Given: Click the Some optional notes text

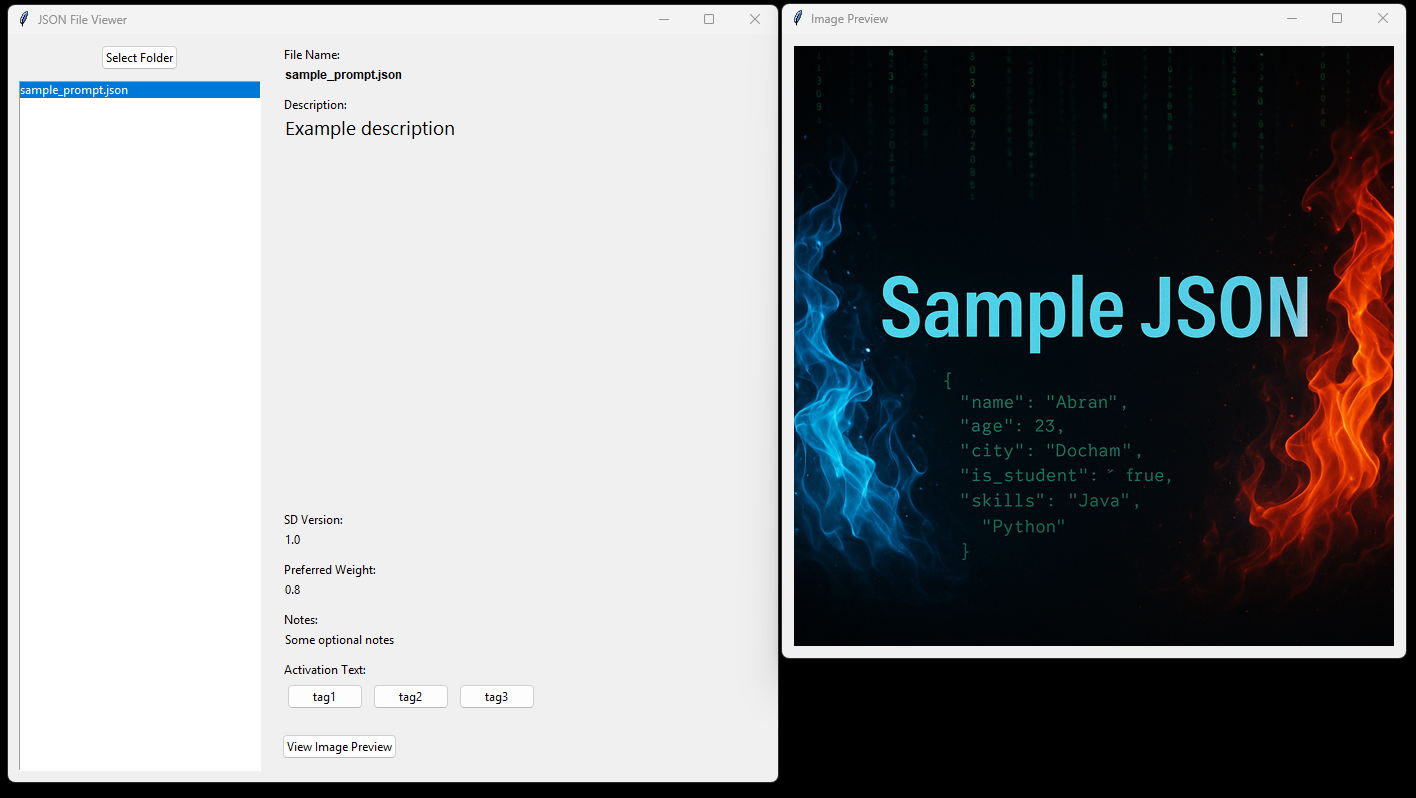Looking at the screenshot, I should pyautogui.click(x=339, y=639).
